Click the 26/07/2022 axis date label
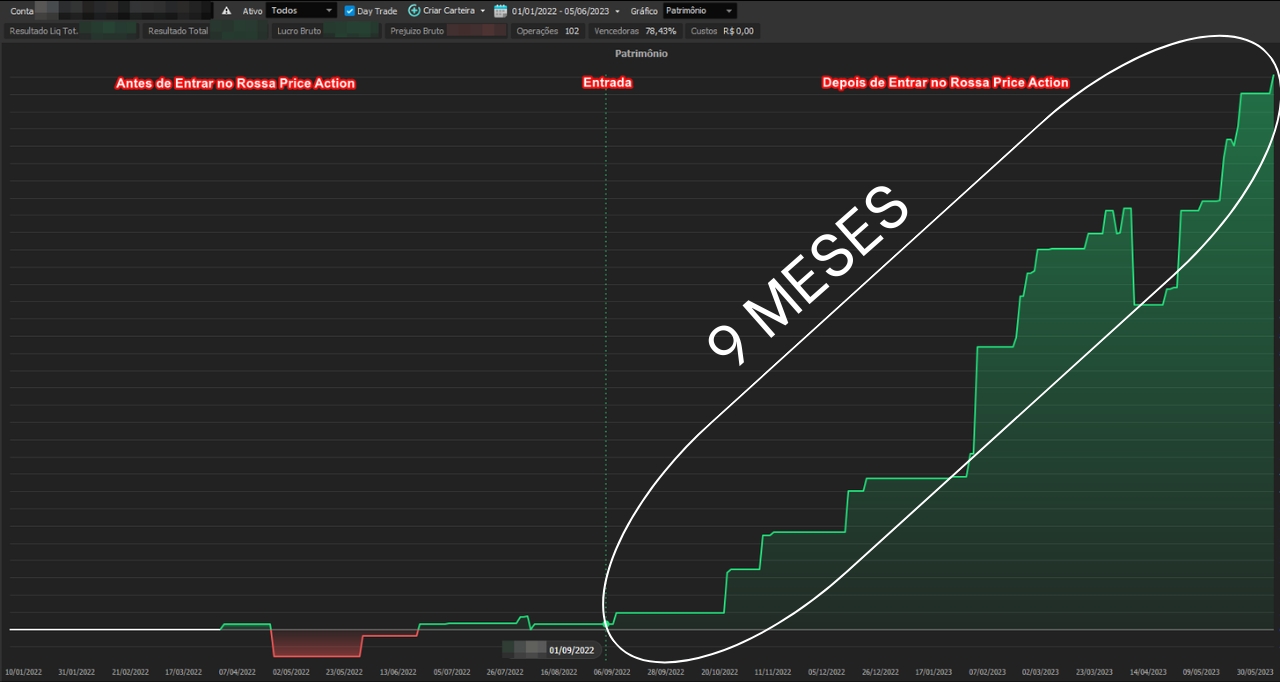The image size is (1280, 682). (x=505, y=672)
